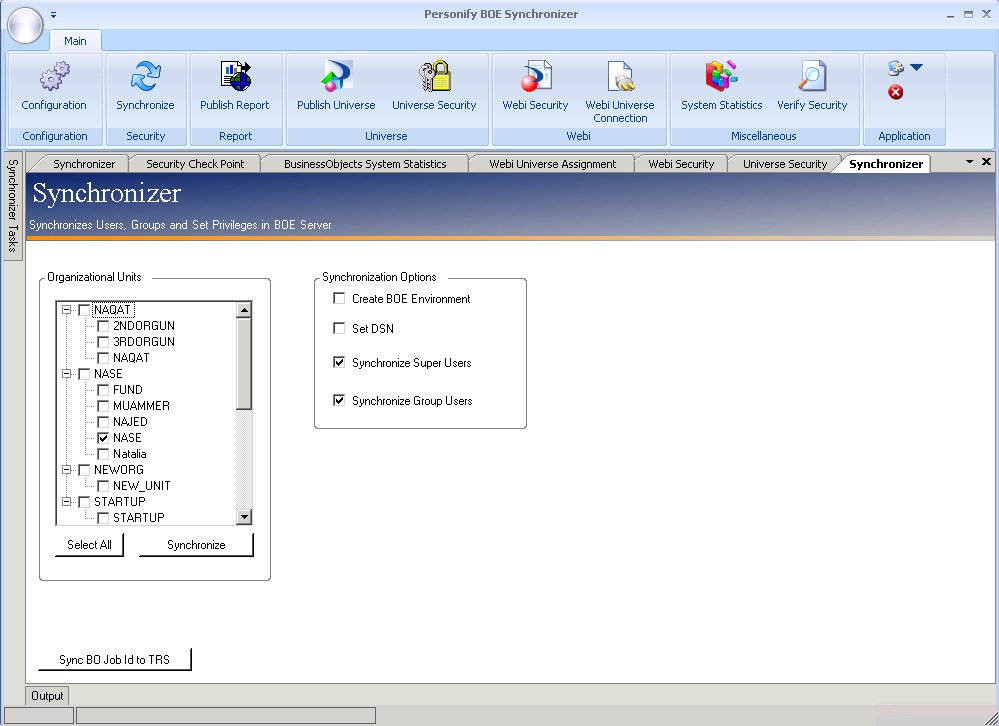Open Universe Security in the ribbon
Viewport: 999px width, 726px height.
434,78
